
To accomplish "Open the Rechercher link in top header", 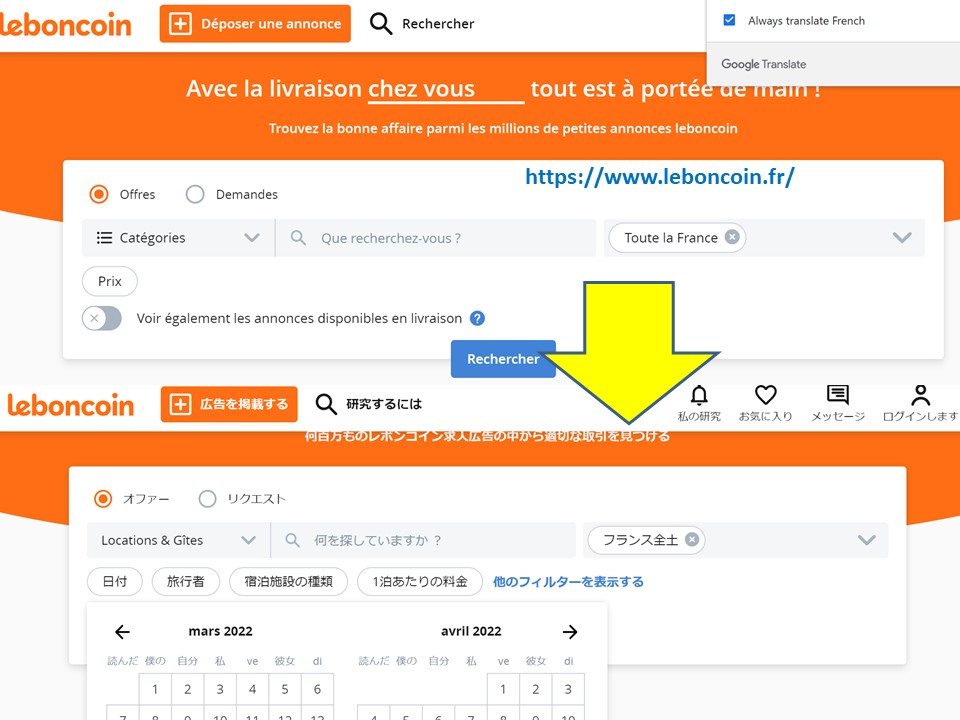I will pyautogui.click(x=438, y=24).
